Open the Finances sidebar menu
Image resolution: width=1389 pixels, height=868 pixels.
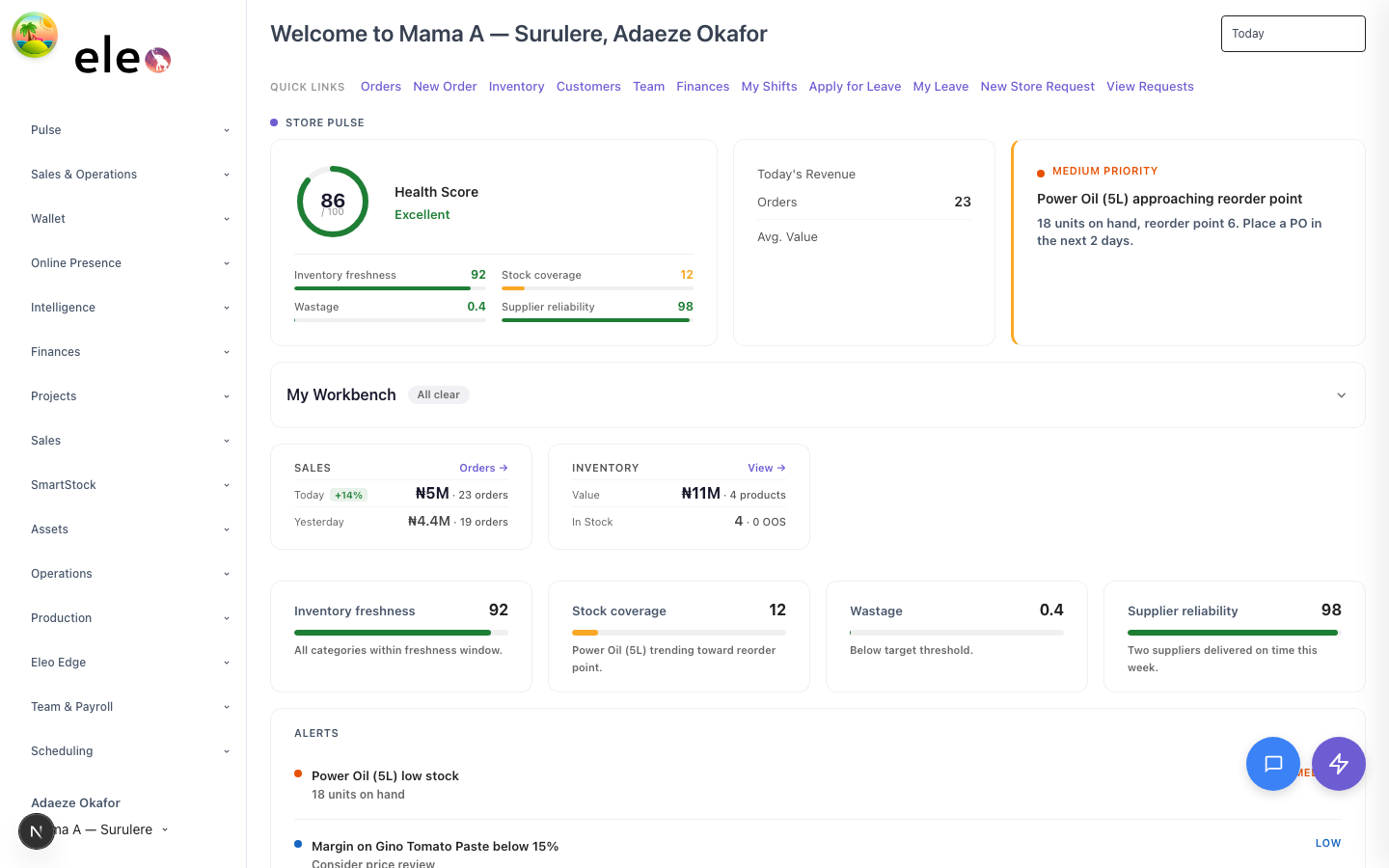[130, 352]
